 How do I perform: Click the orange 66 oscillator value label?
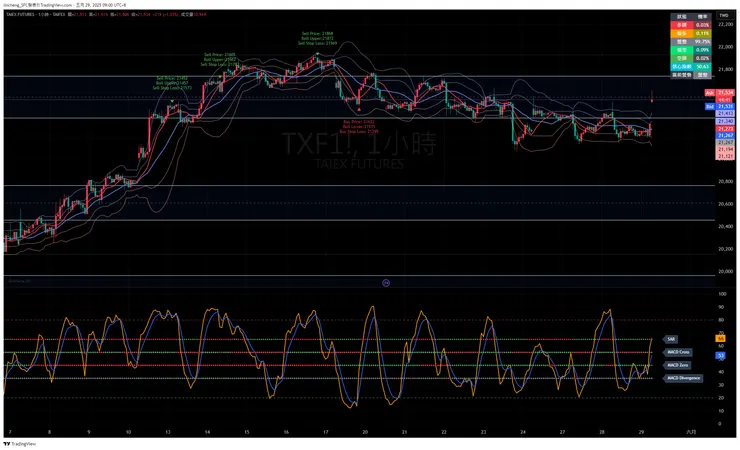point(721,339)
